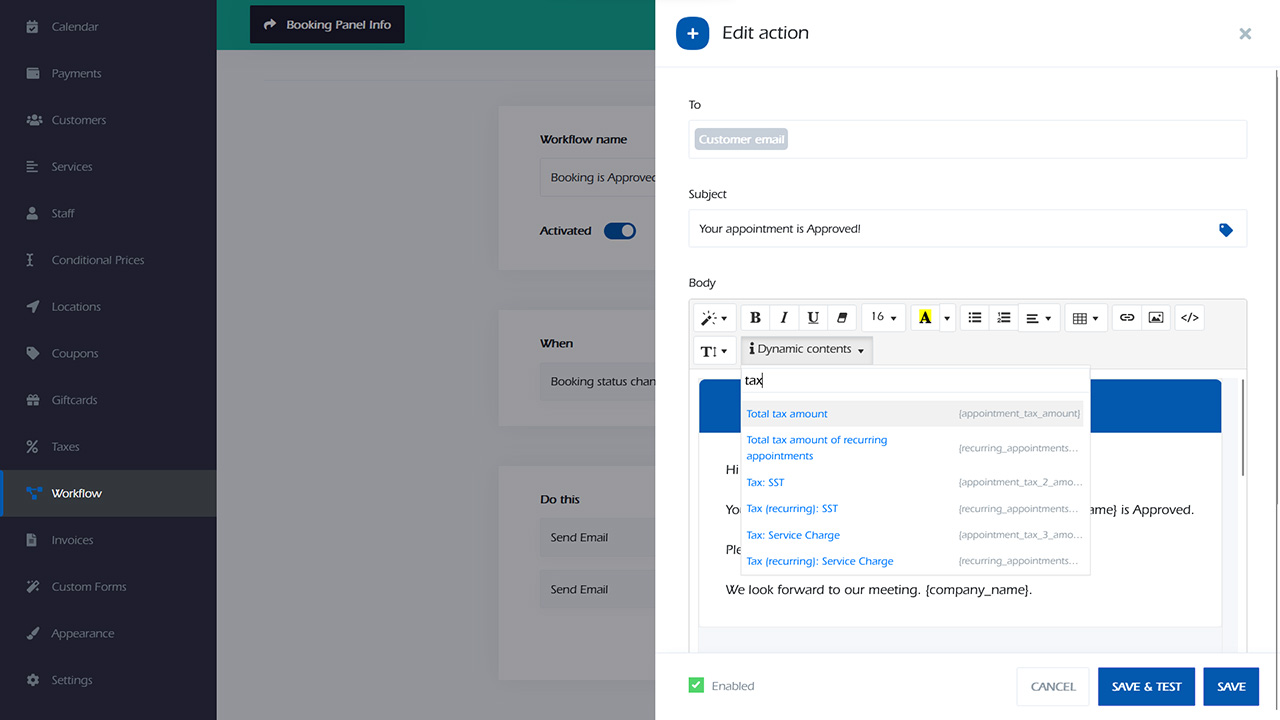
Task: Choose 'Tax: Service Charge' from the list
Action: 793,535
